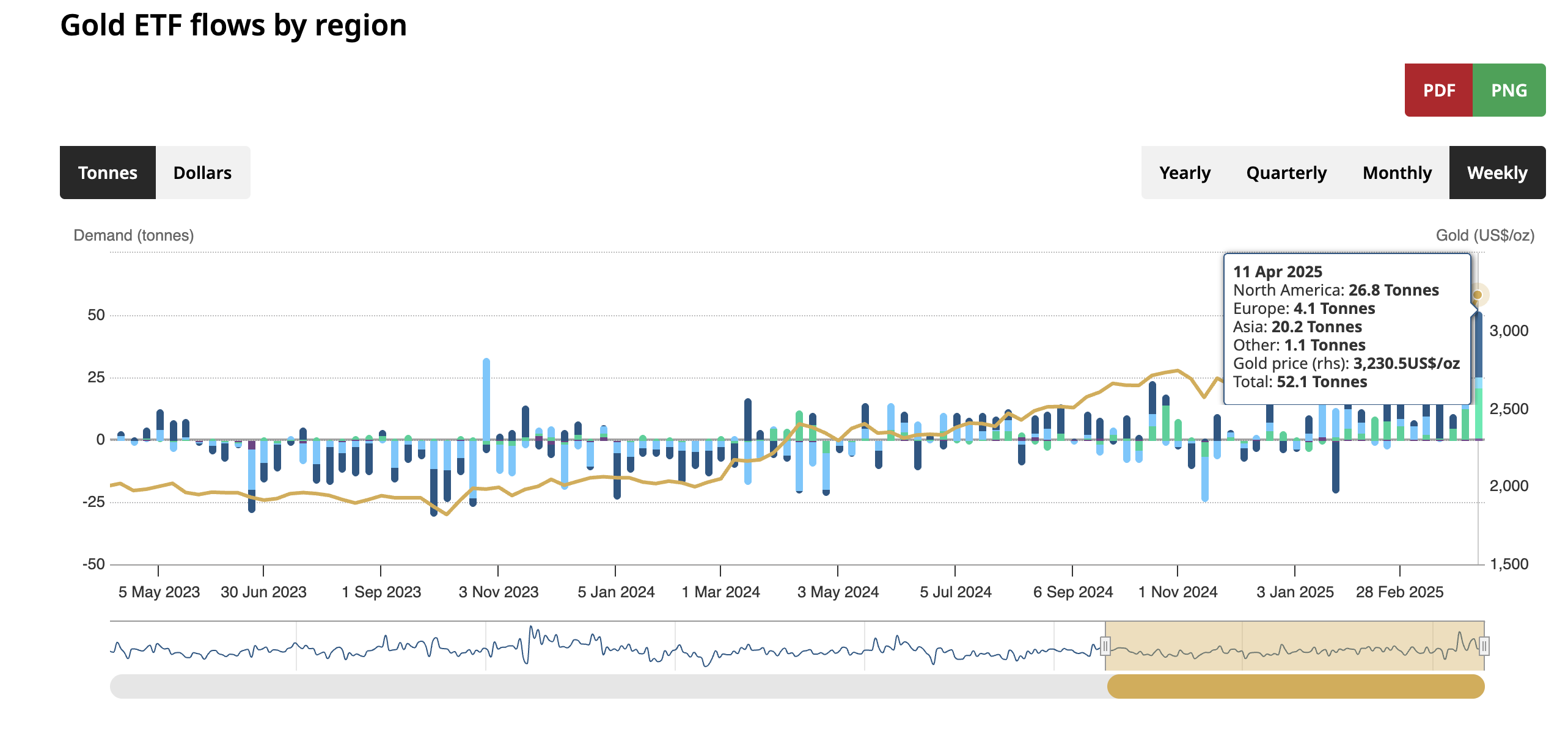Click the Gold ETF flows by region title

point(233,26)
